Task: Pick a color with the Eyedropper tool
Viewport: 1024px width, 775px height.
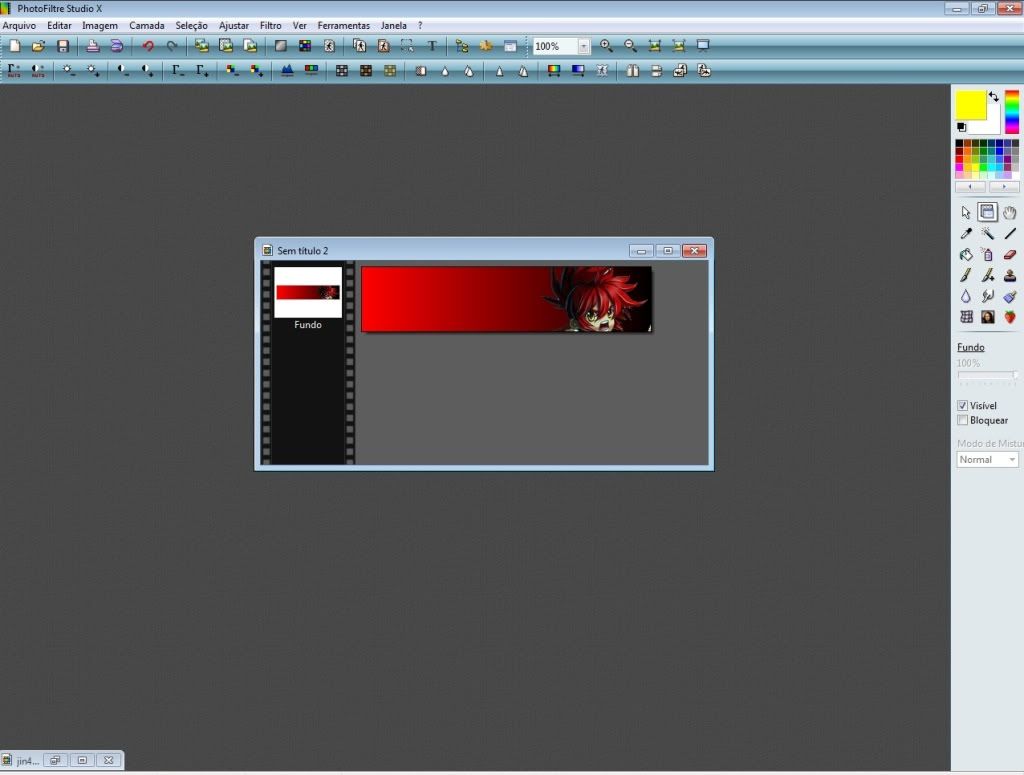Action: click(966, 233)
